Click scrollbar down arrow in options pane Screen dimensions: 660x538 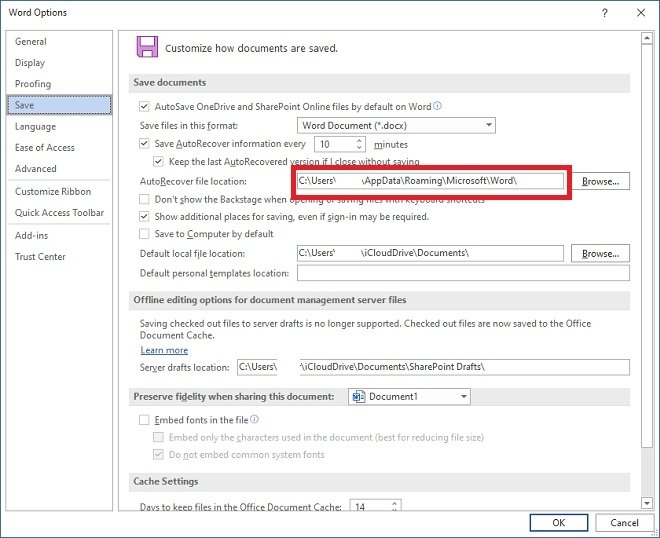(x=647, y=503)
